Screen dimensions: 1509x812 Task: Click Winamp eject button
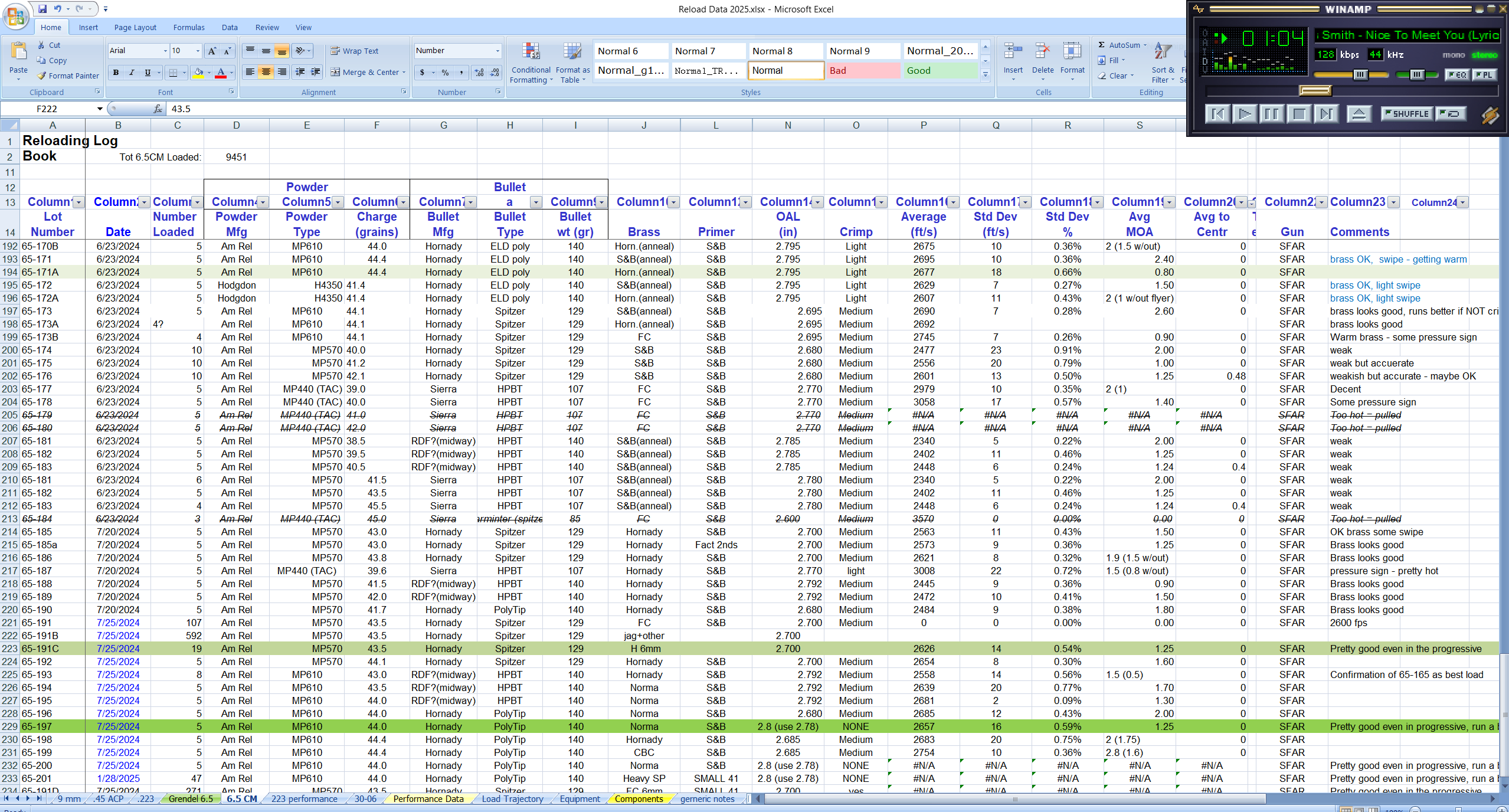click(1359, 114)
